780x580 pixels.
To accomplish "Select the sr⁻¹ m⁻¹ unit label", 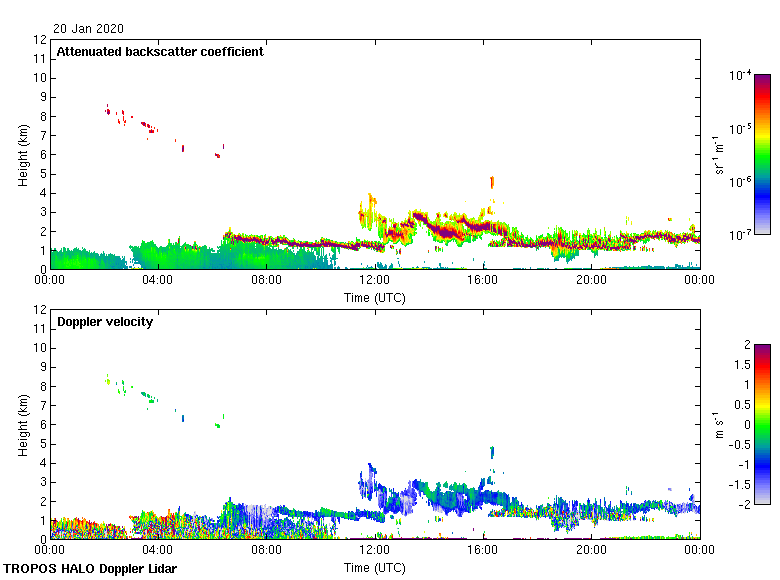I will (x=719, y=154).
